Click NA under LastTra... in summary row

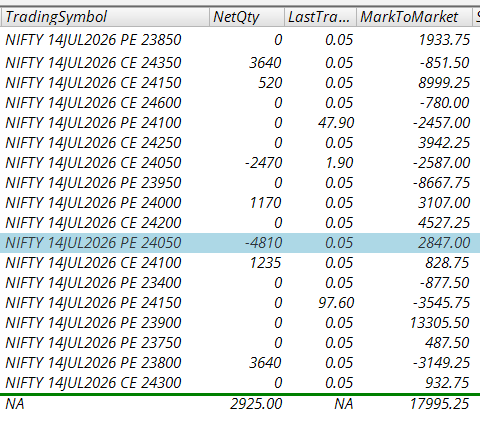pyautogui.click(x=344, y=404)
